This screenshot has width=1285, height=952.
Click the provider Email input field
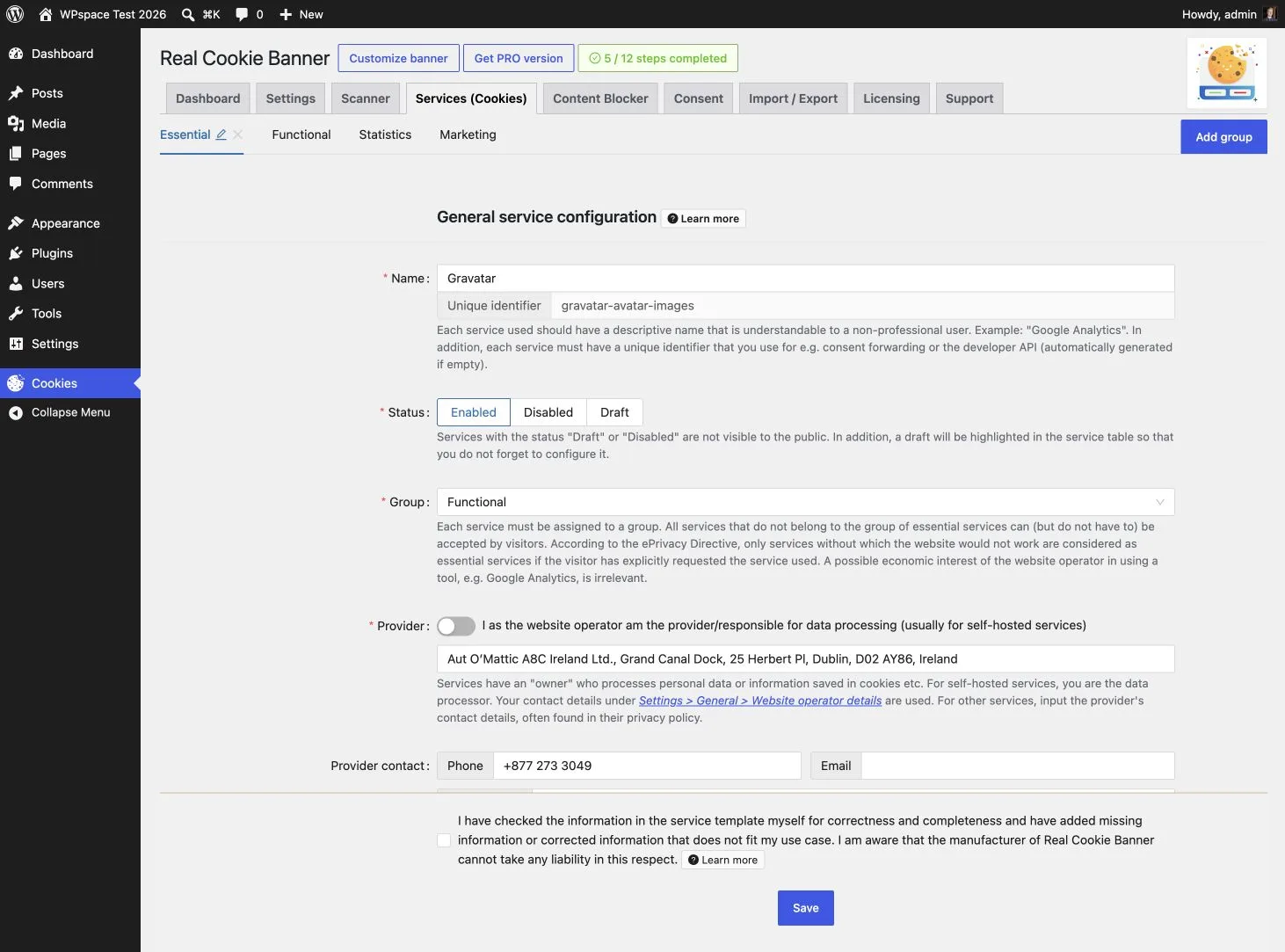tap(1018, 766)
